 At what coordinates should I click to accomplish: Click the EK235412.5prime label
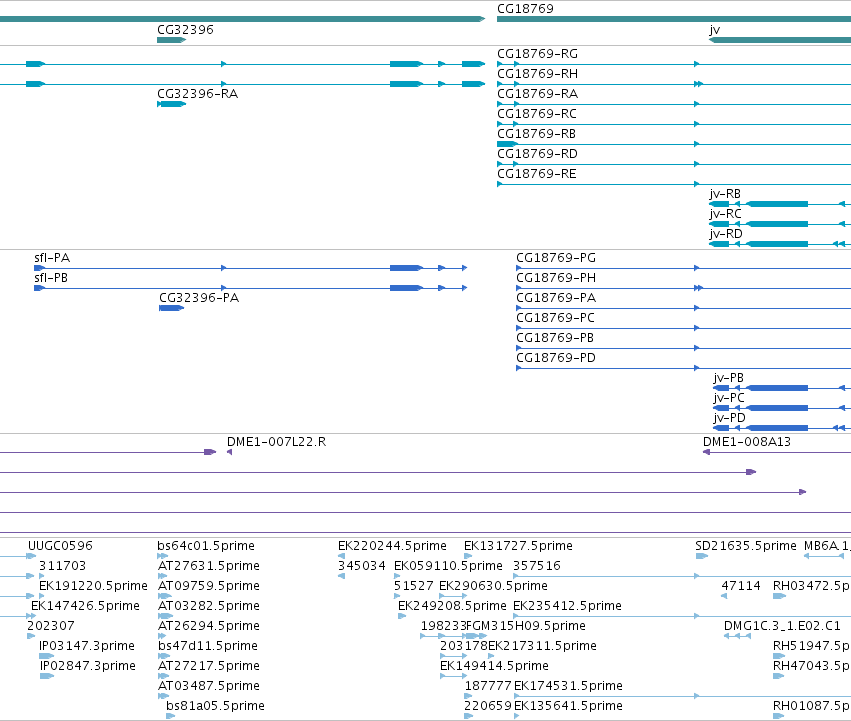568,606
